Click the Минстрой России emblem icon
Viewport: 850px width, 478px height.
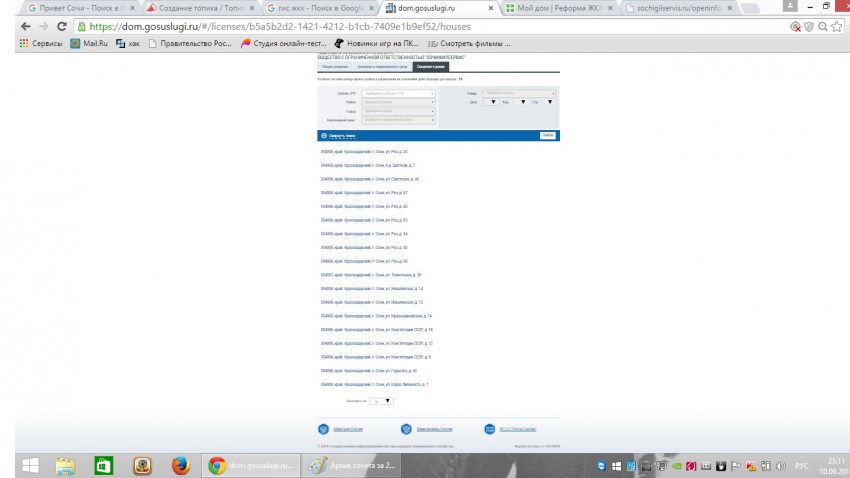(324, 428)
